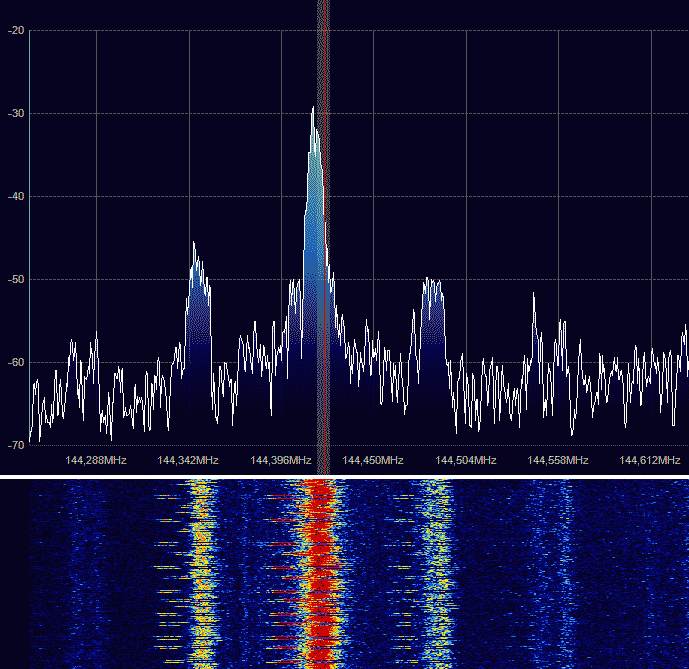The width and height of the screenshot is (689, 669).
Task: Click the -20 dB scale label
Action: tap(16, 30)
